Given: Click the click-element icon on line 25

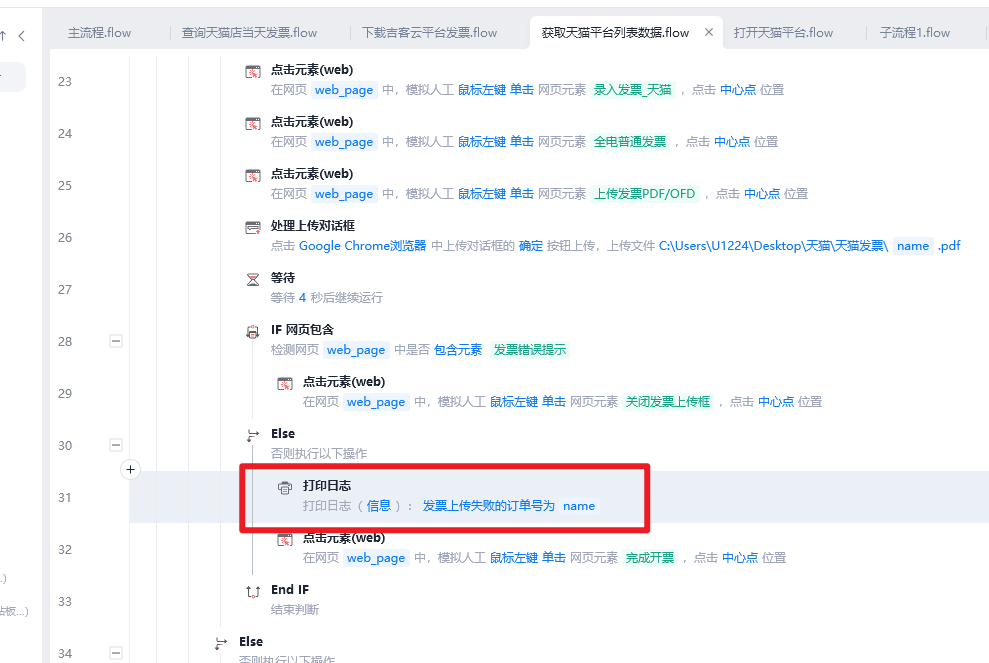Looking at the screenshot, I should click(253, 175).
